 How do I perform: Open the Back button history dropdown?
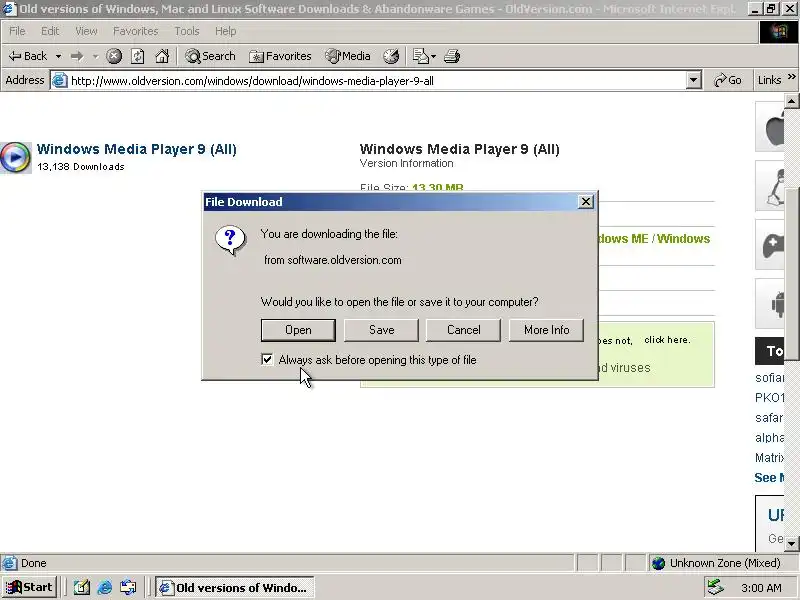click(x=59, y=56)
